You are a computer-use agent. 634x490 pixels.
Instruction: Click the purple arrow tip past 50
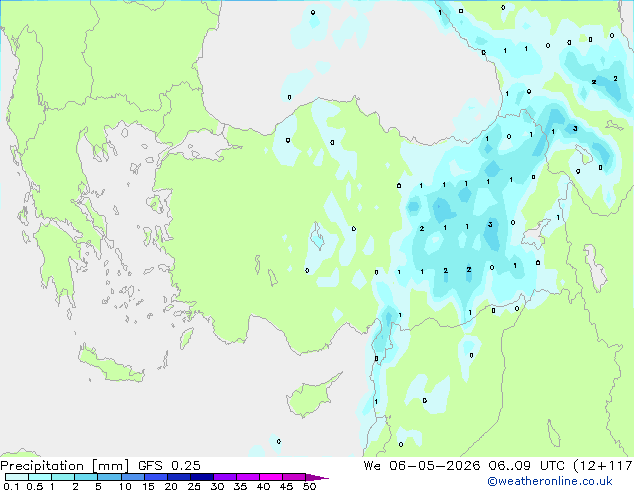317,477
